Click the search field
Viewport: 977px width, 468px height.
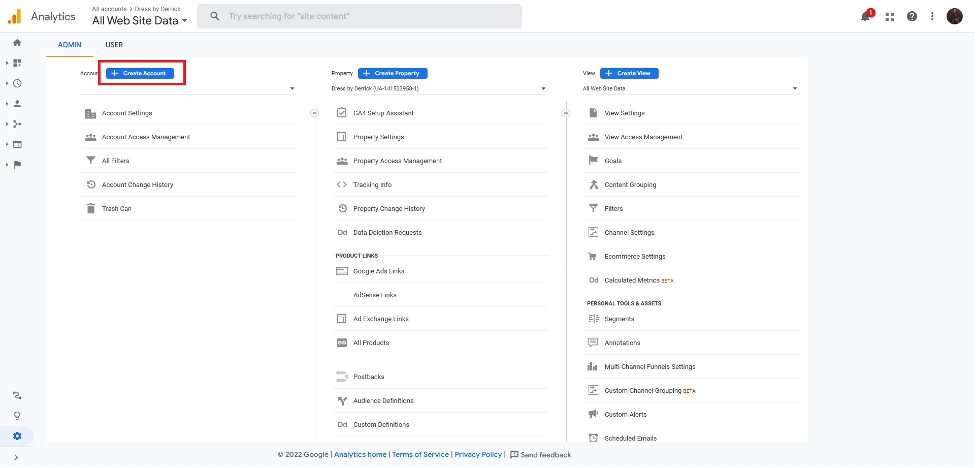tap(360, 16)
